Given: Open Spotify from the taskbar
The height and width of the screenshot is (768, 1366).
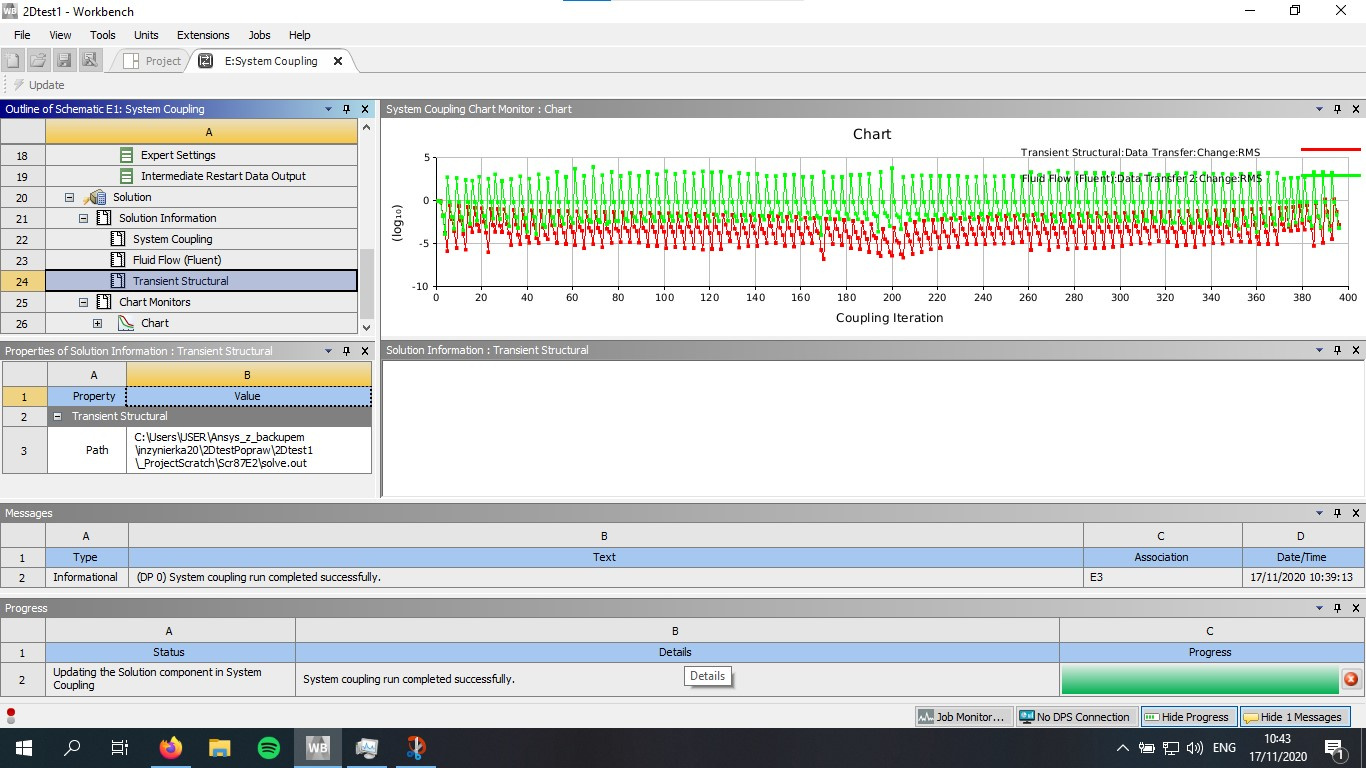Looking at the screenshot, I should pyautogui.click(x=269, y=747).
